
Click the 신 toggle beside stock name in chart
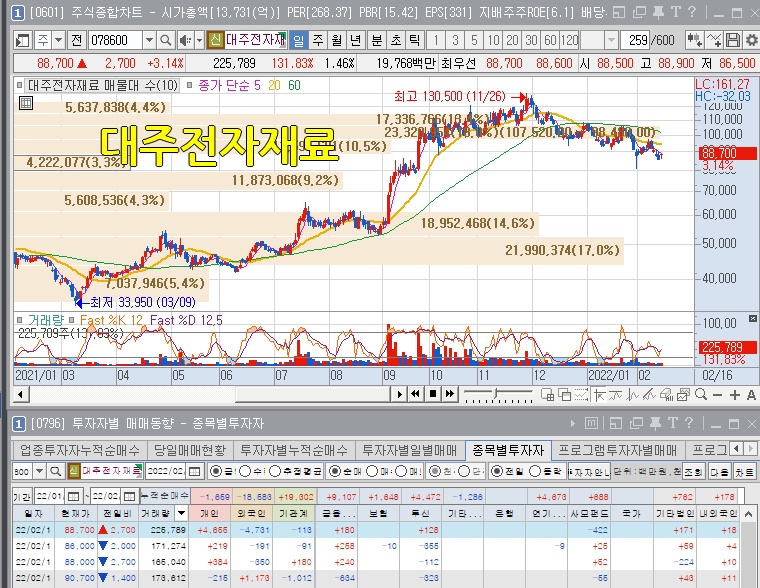[x=215, y=40]
